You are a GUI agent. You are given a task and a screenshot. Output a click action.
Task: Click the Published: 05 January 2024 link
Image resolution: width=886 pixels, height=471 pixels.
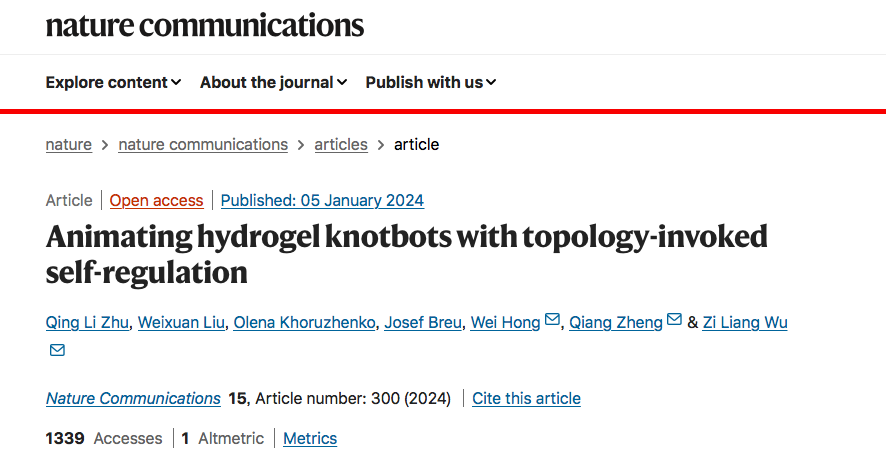(x=322, y=200)
